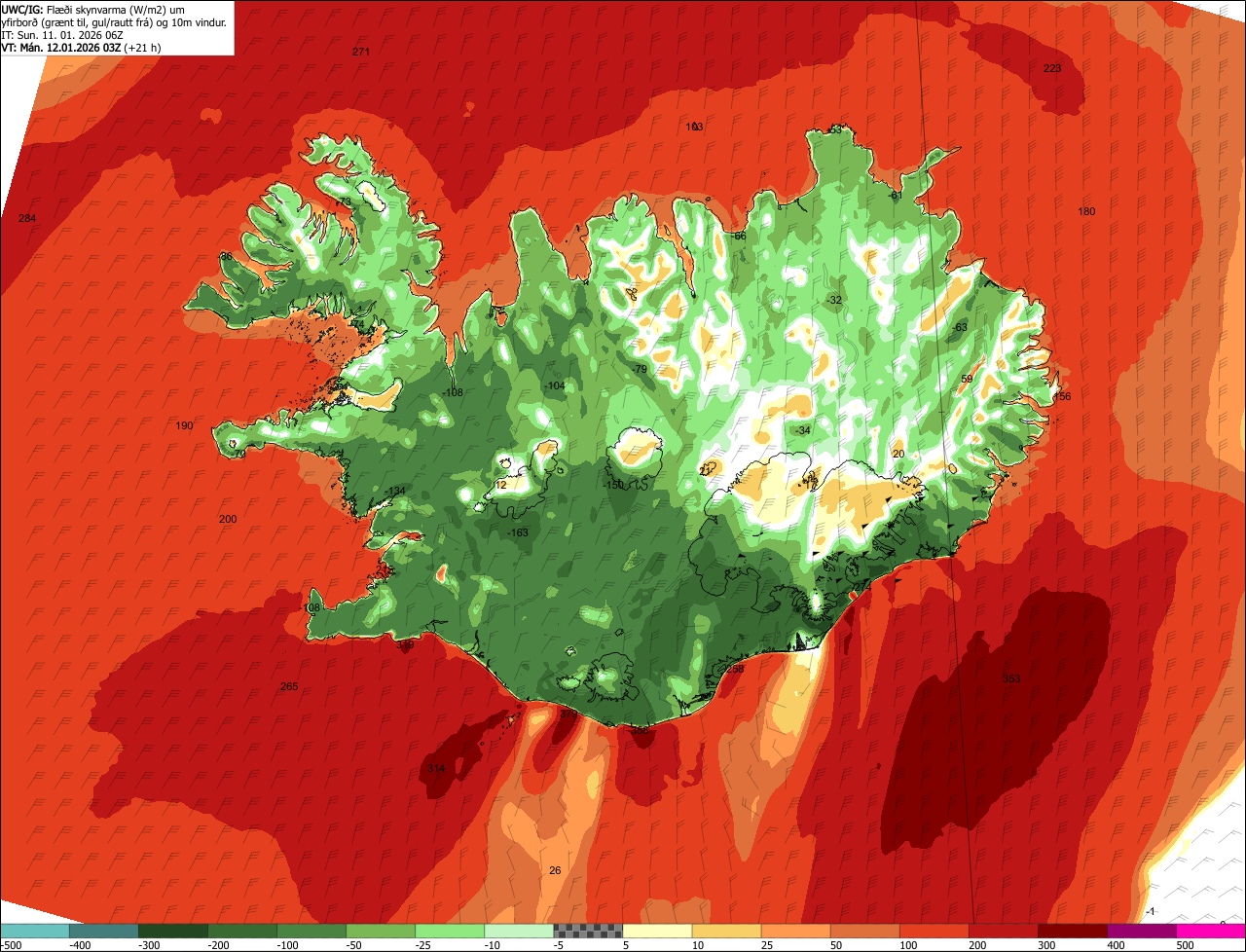Click the purple swatch between 400 and 500
Image resolution: width=1246 pixels, height=952 pixels.
(1141, 931)
